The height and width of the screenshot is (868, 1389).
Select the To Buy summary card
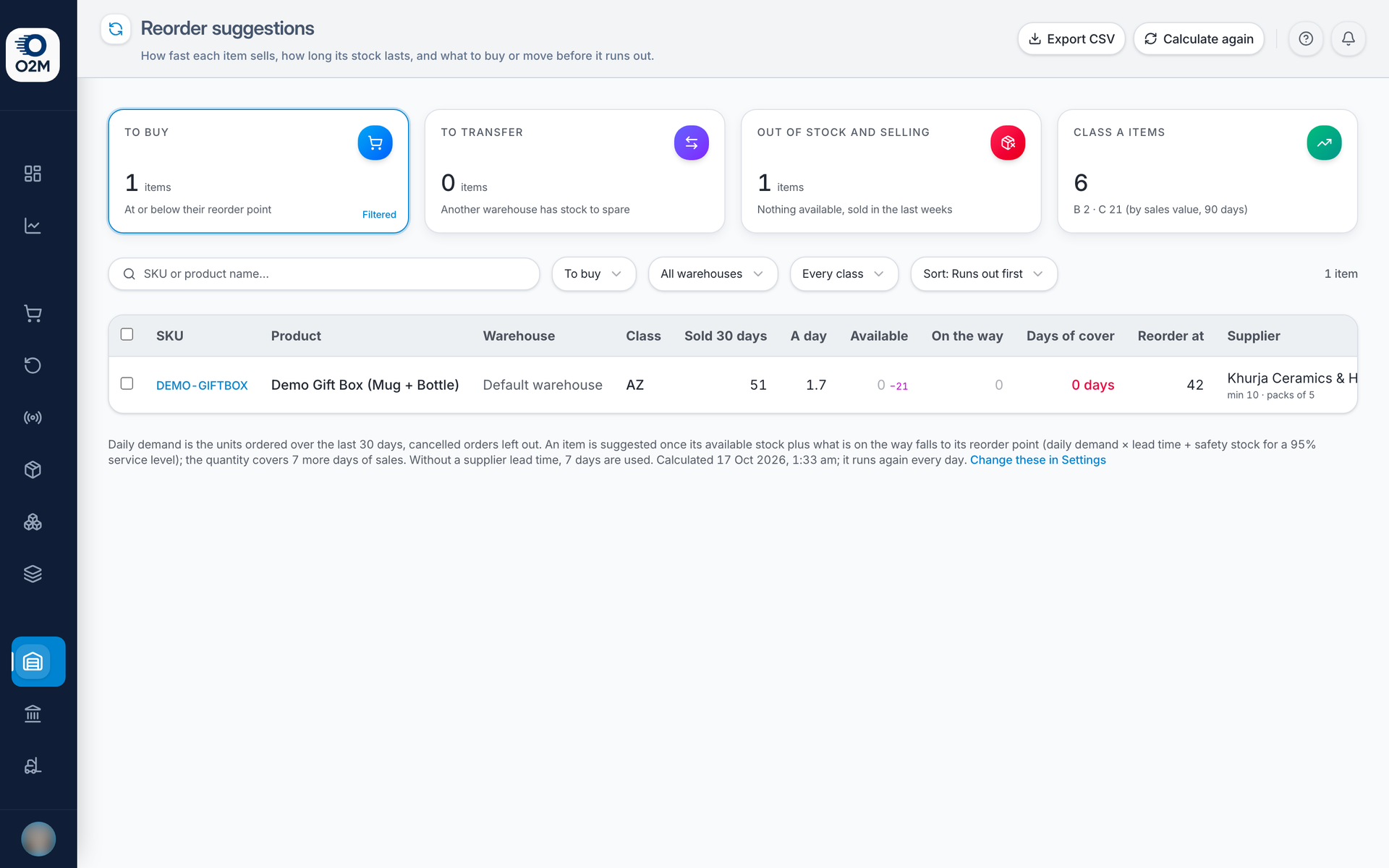point(258,171)
